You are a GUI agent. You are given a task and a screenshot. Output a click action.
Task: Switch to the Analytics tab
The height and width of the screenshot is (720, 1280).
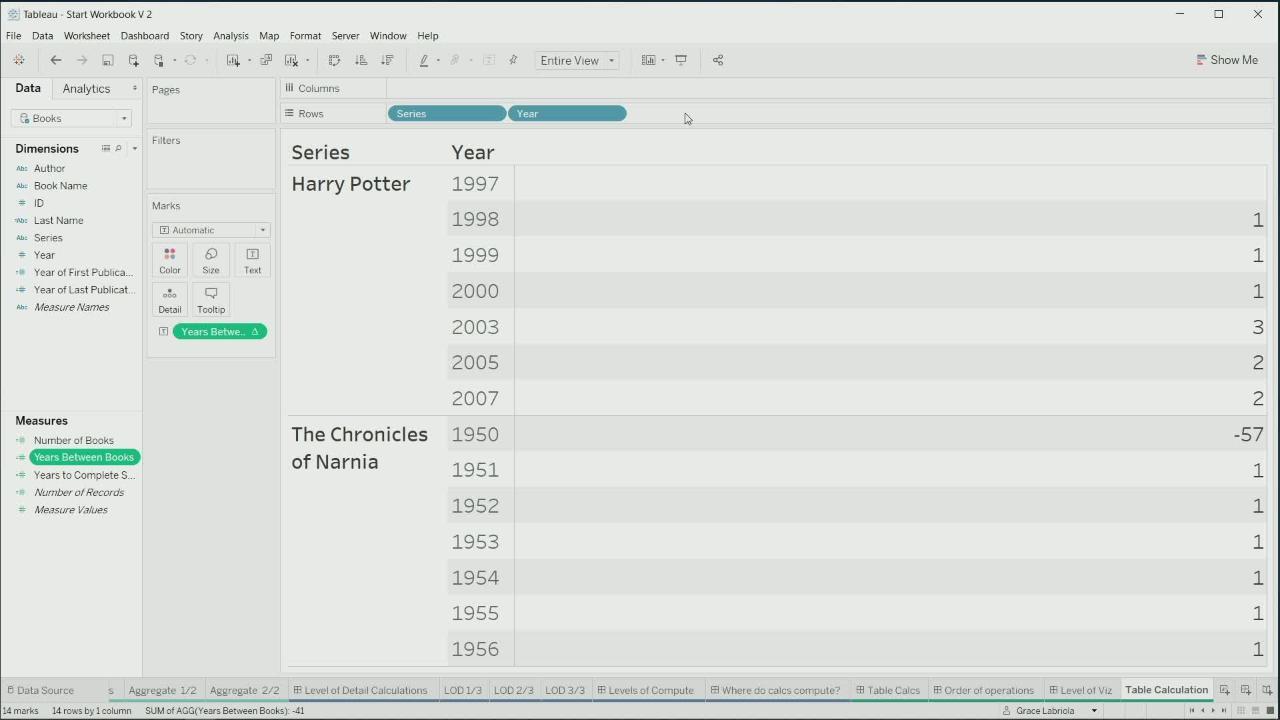[86, 88]
